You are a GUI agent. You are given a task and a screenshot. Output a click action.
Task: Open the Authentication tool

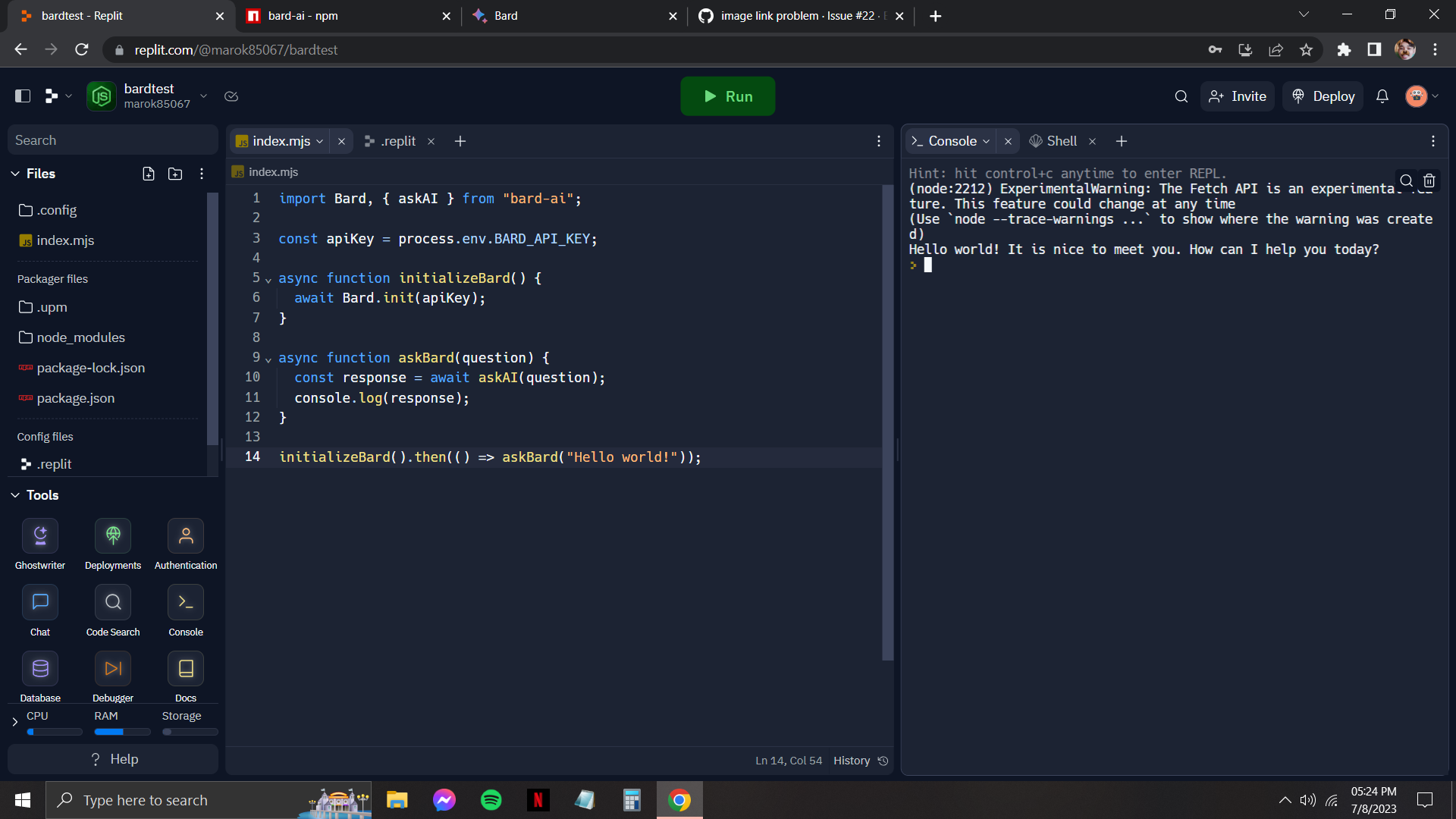point(185,535)
